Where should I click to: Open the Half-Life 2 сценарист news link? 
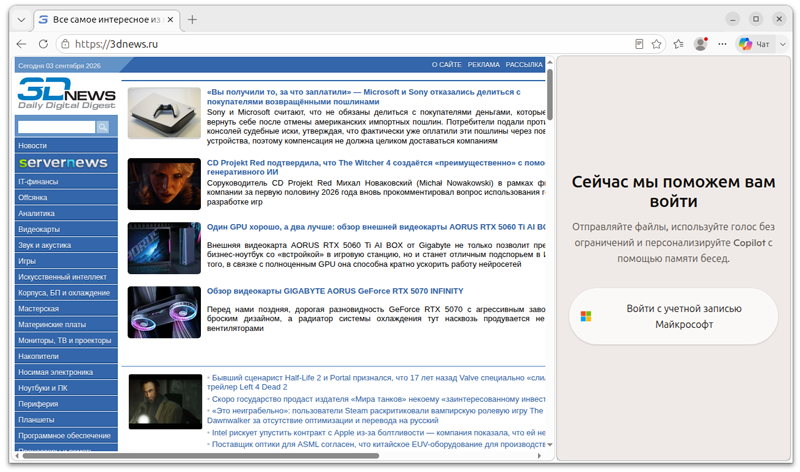(376, 382)
